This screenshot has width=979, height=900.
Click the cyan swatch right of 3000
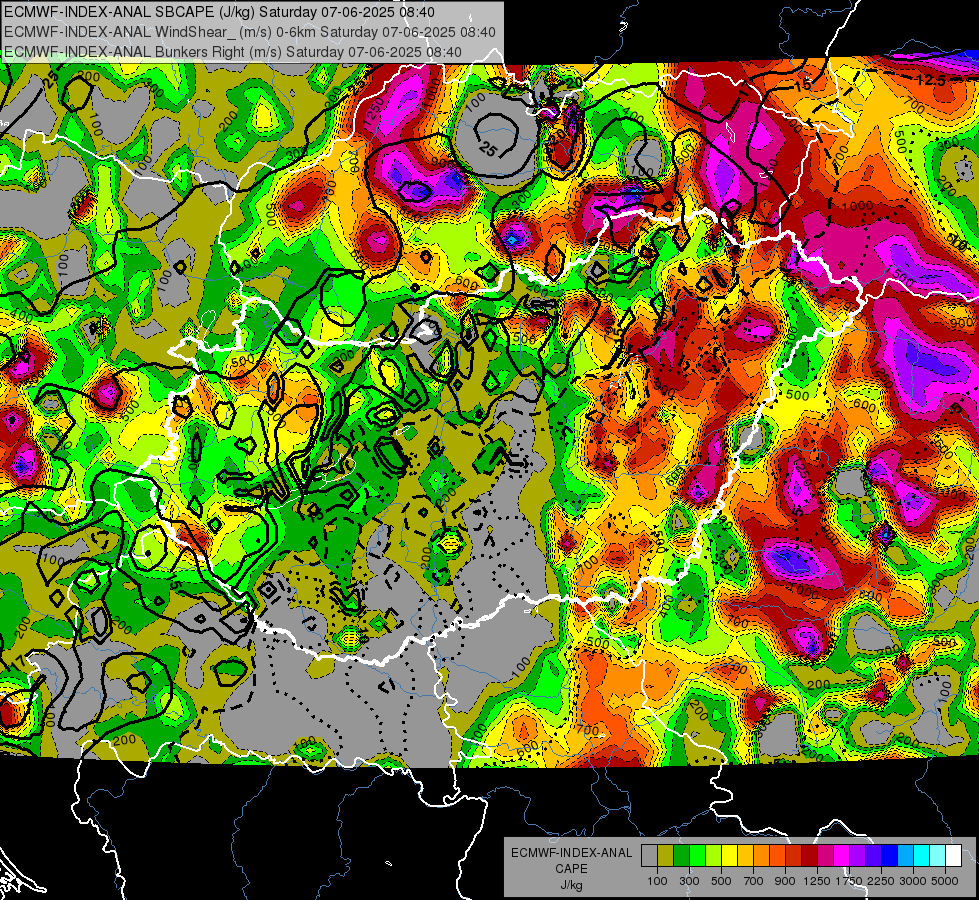[x=922, y=856]
